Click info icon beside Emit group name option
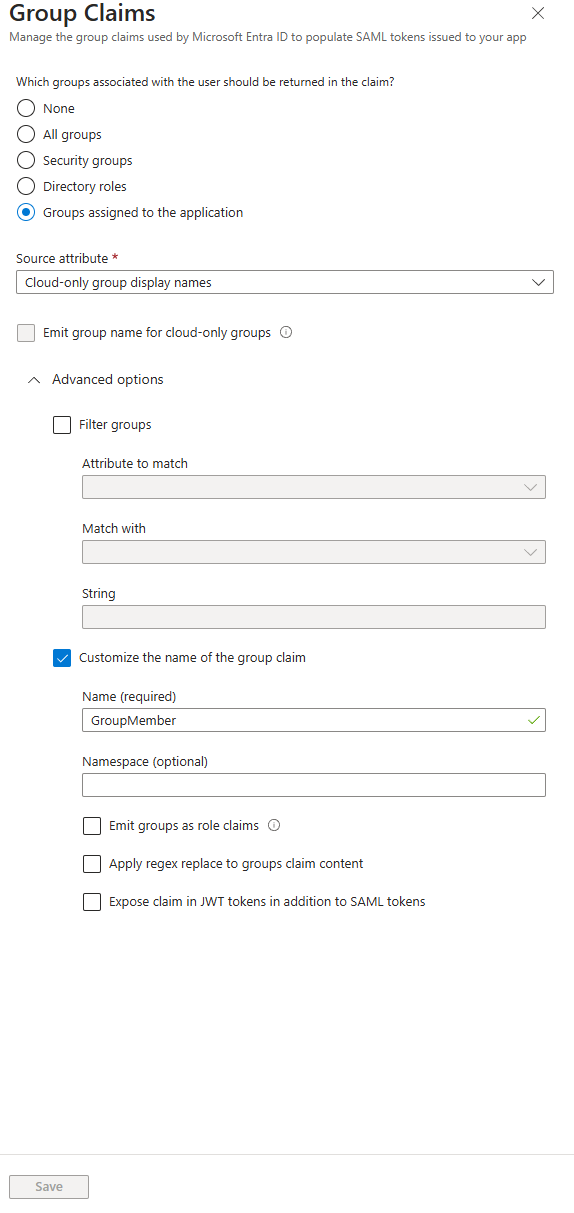The image size is (574, 1213). coord(286,333)
